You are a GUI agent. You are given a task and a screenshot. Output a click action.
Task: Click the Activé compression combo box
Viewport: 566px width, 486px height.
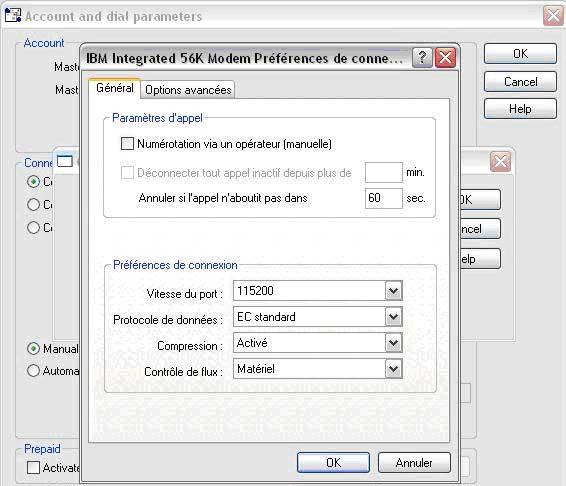pyautogui.click(x=318, y=343)
